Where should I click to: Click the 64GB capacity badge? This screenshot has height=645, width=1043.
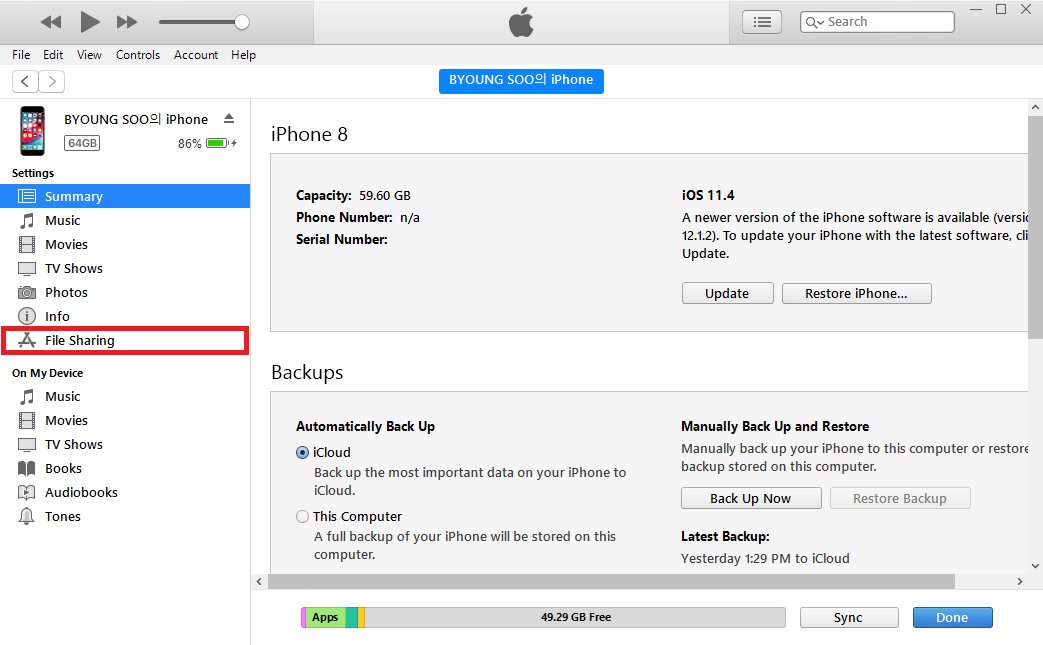click(82, 143)
